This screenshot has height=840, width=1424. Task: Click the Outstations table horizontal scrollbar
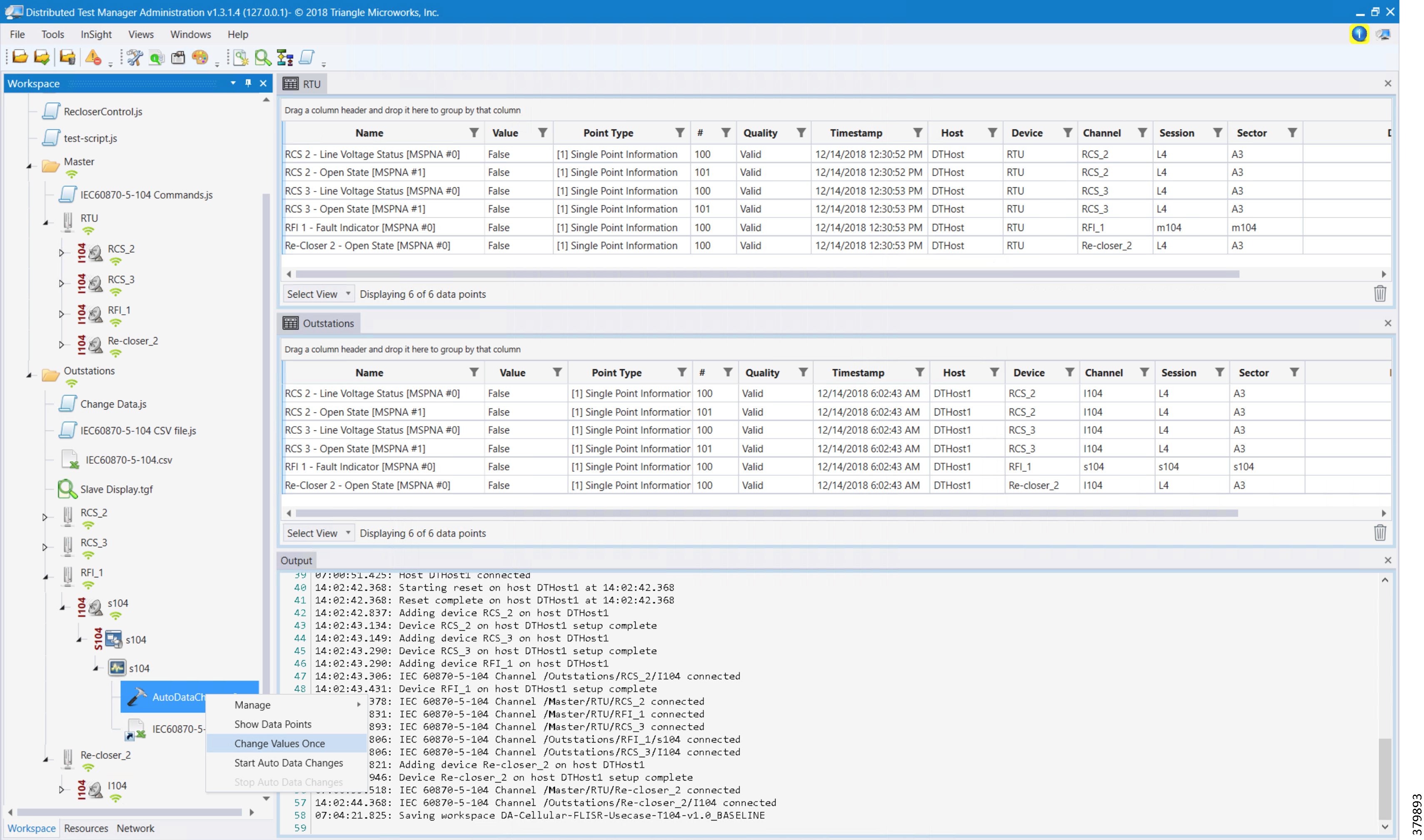tap(766, 513)
